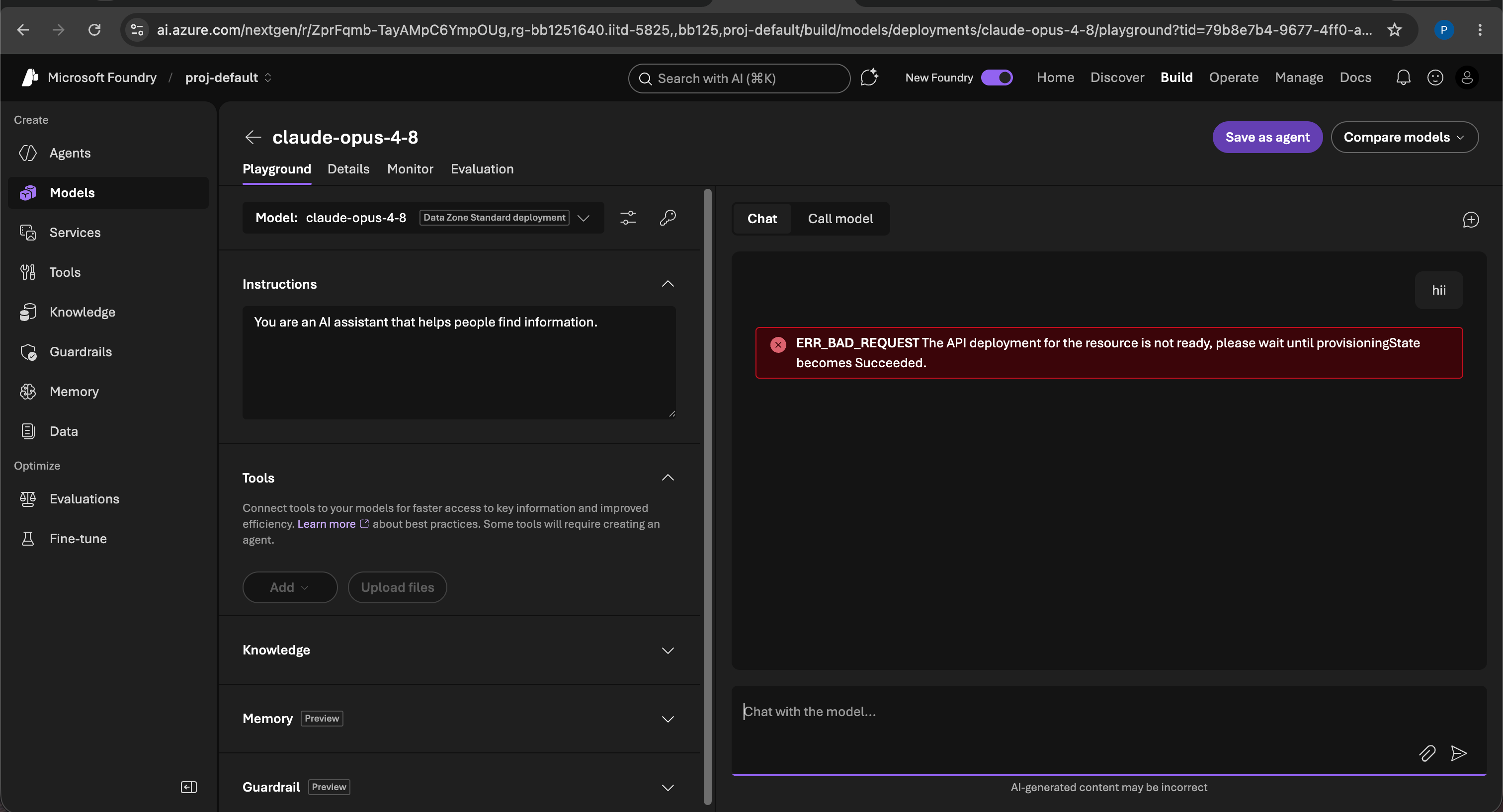Open Memory in the sidebar
The width and height of the screenshot is (1503, 812).
108,392
